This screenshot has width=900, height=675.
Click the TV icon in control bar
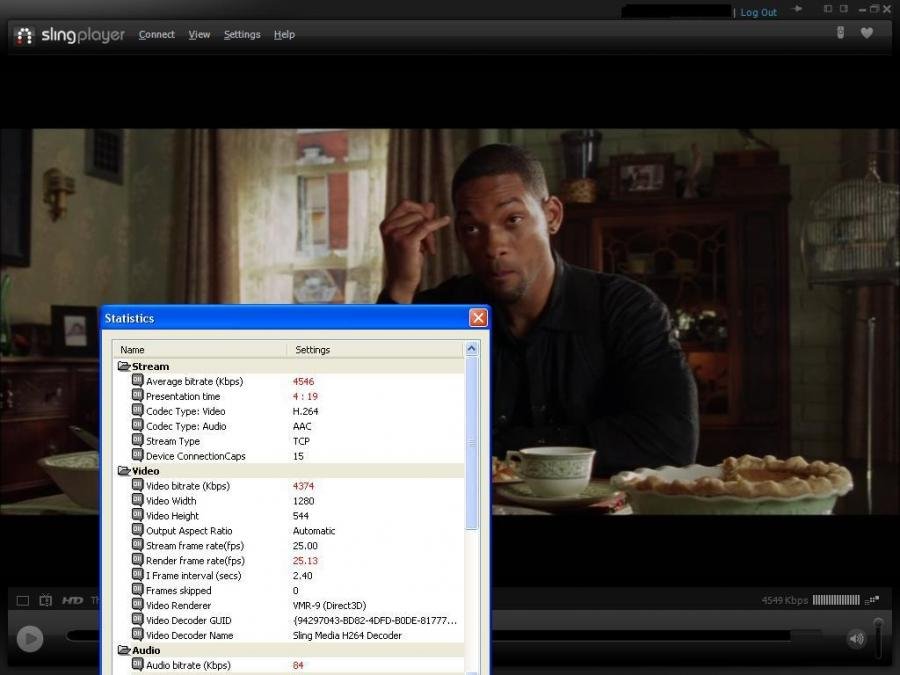(x=45, y=600)
